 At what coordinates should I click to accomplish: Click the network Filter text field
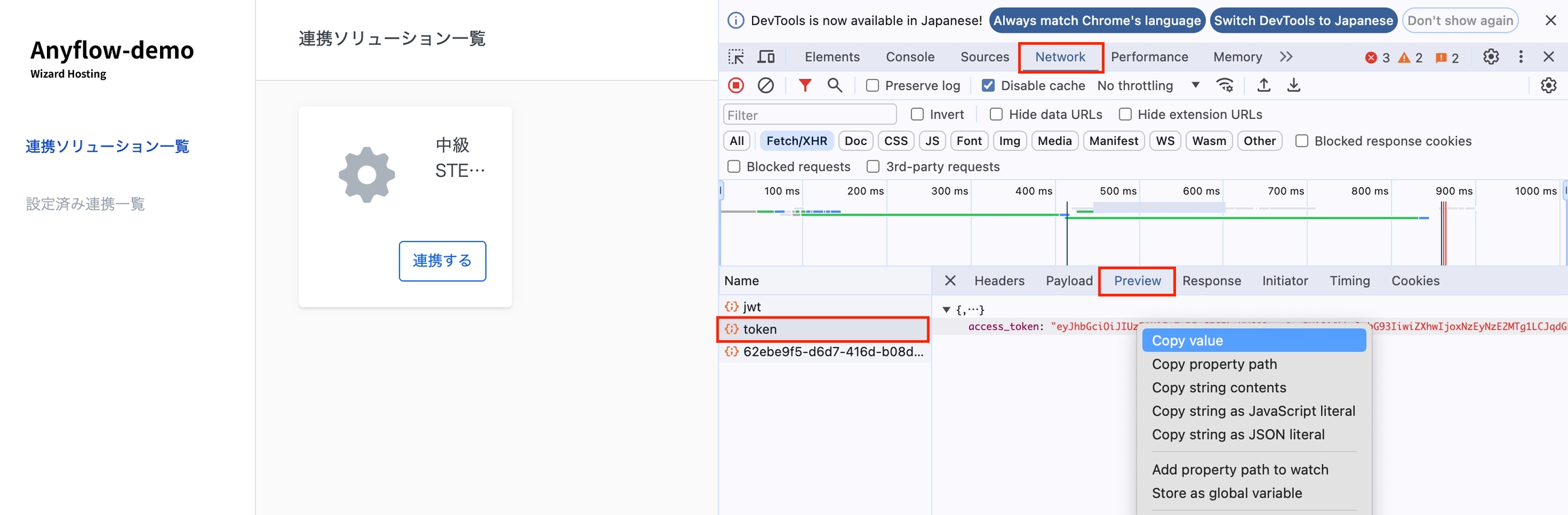pos(810,115)
